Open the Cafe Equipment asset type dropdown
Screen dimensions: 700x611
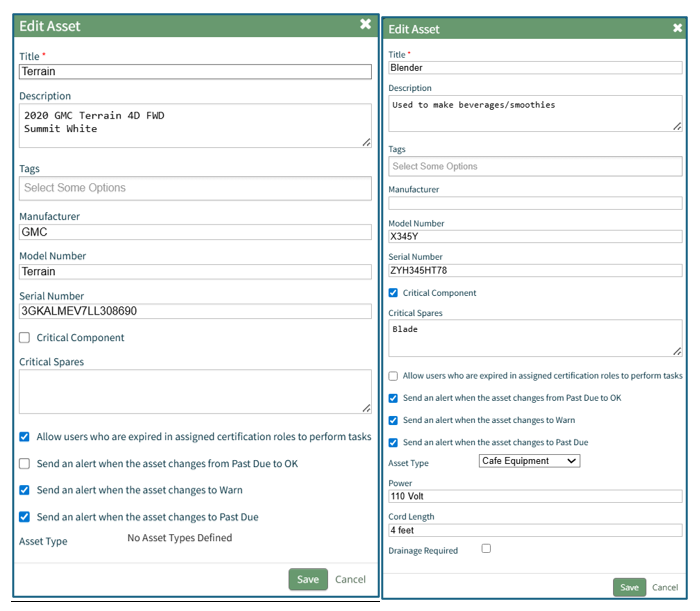[529, 461]
